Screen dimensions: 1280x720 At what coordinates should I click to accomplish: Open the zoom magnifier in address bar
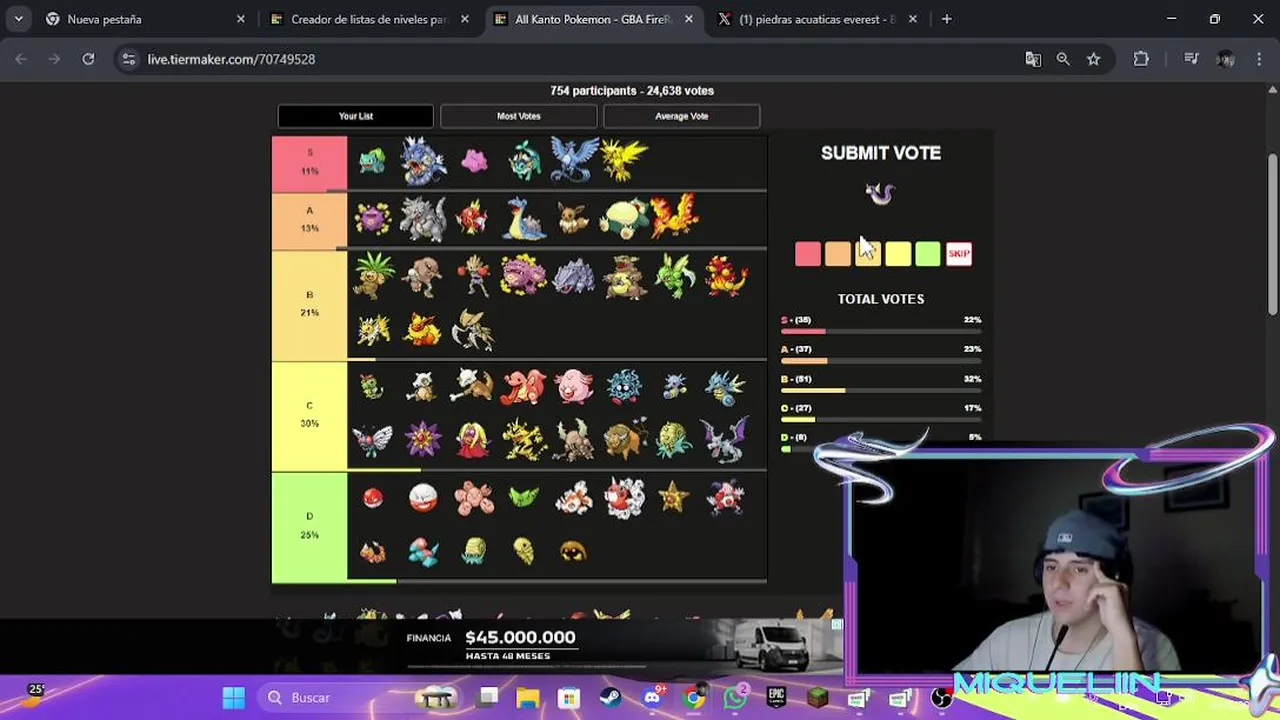click(1063, 59)
